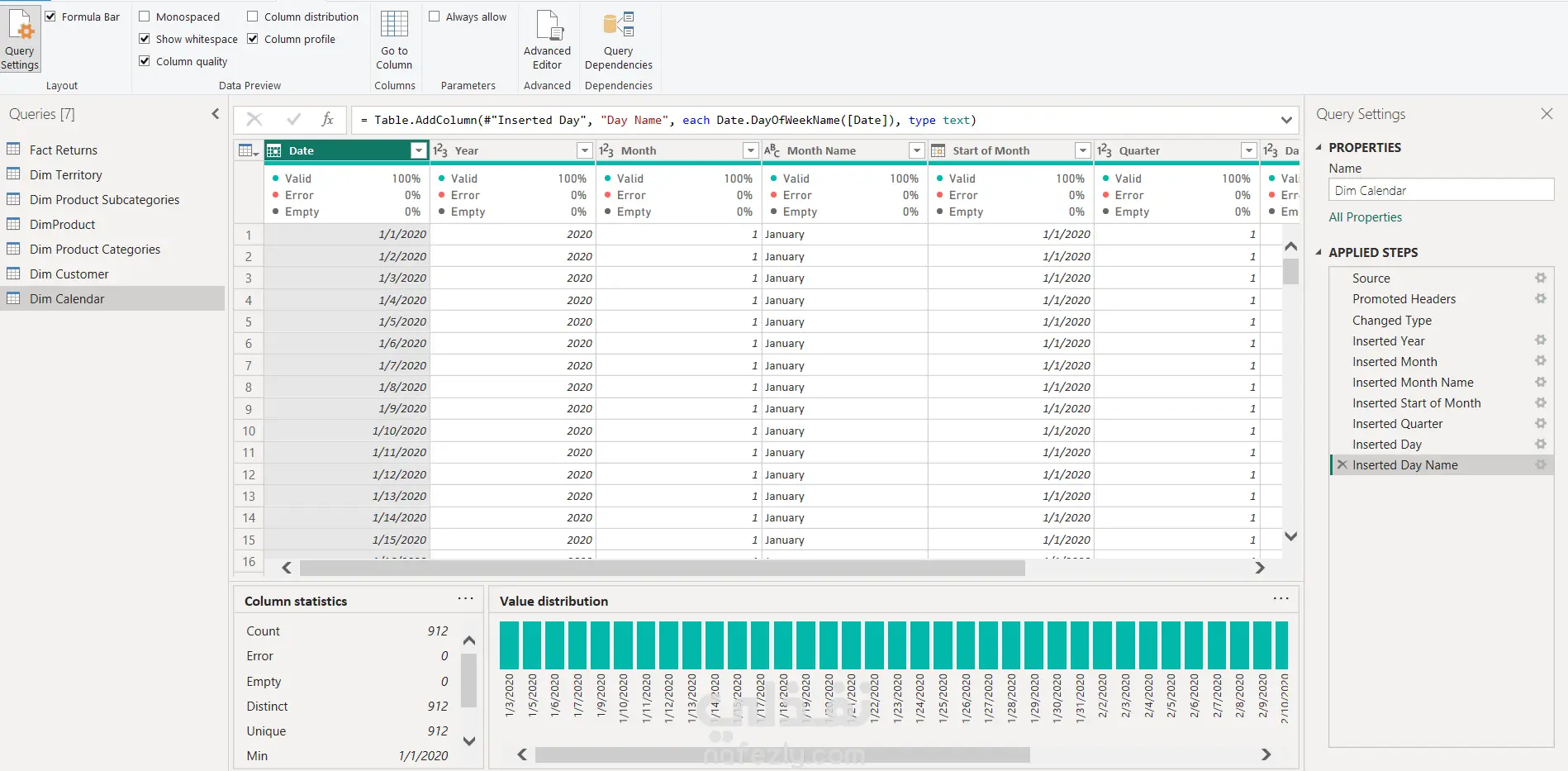Delete the Inserted Day Name step
This screenshot has height=771, width=1568.
point(1342,464)
